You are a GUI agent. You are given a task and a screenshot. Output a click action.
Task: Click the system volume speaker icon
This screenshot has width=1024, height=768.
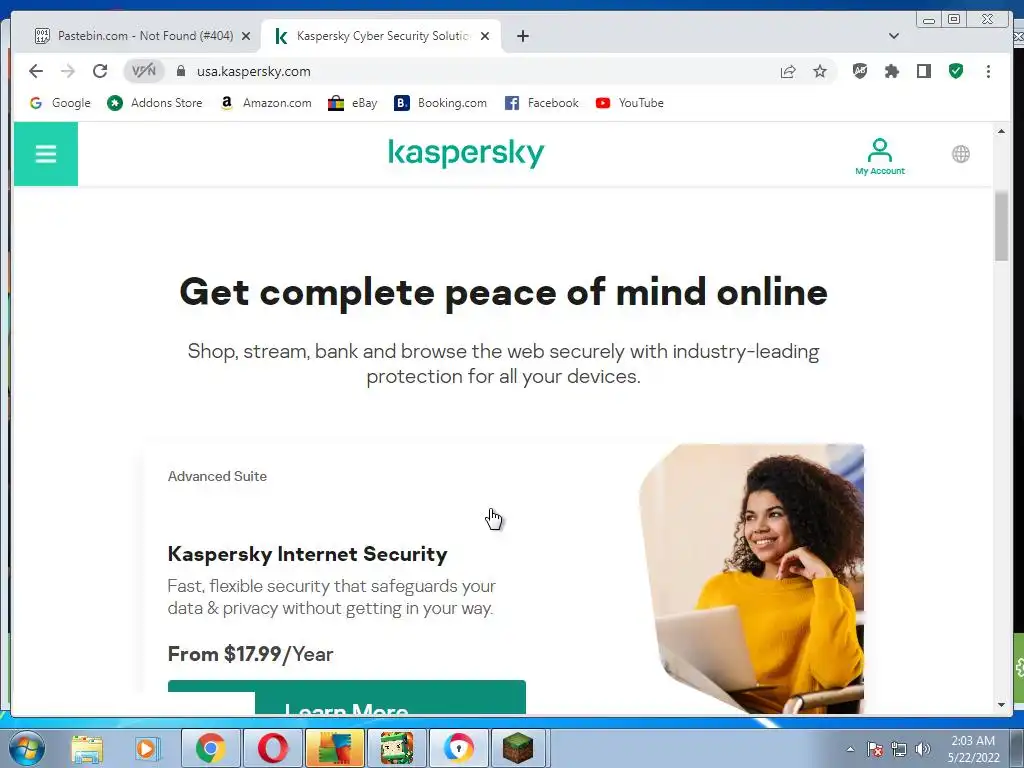[x=923, y=749]
